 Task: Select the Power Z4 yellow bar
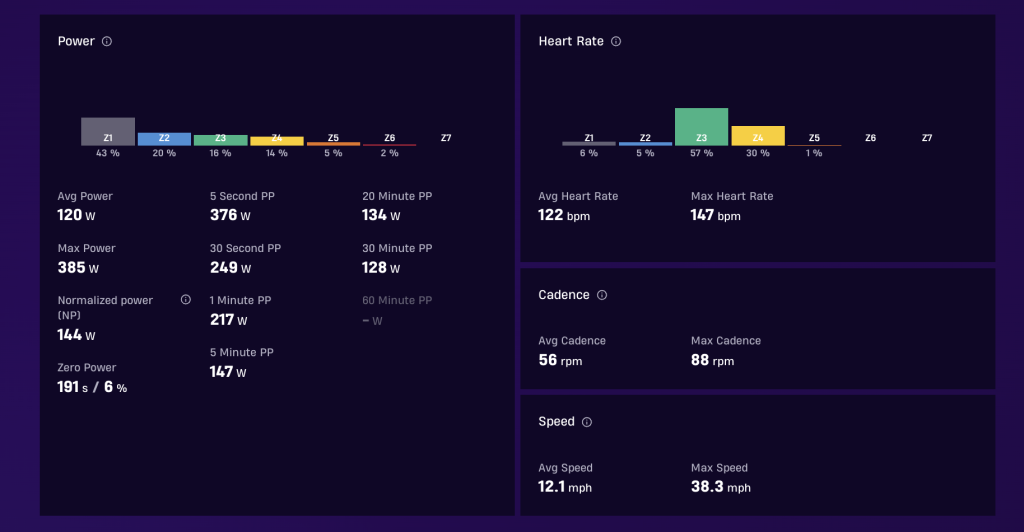(277, 141)
